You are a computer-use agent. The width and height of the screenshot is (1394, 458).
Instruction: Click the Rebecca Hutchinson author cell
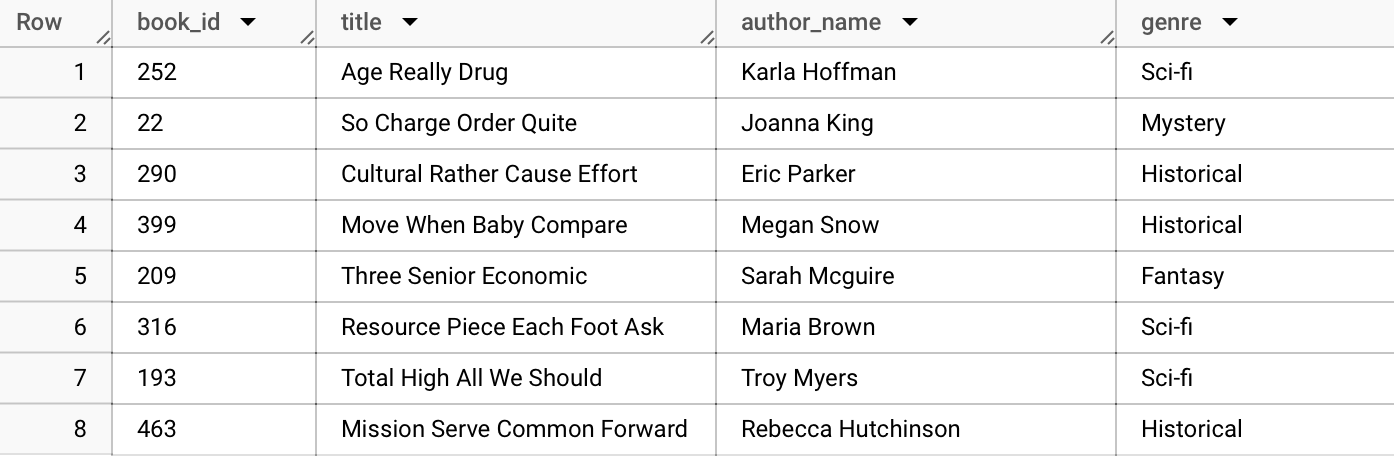tap(916, 429)
